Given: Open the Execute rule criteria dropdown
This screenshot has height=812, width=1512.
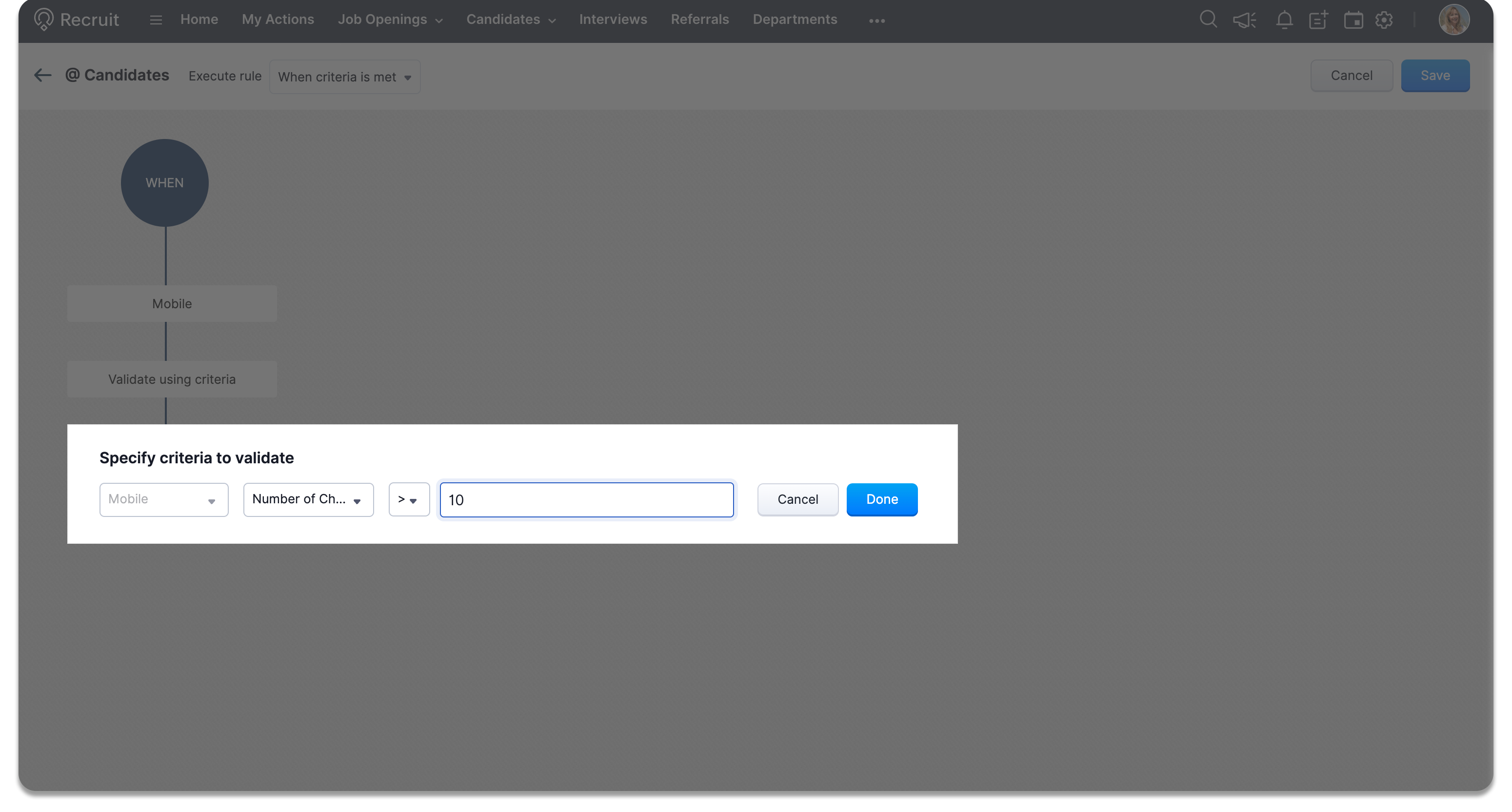Looking at the screenshot, I should [344, 77].
